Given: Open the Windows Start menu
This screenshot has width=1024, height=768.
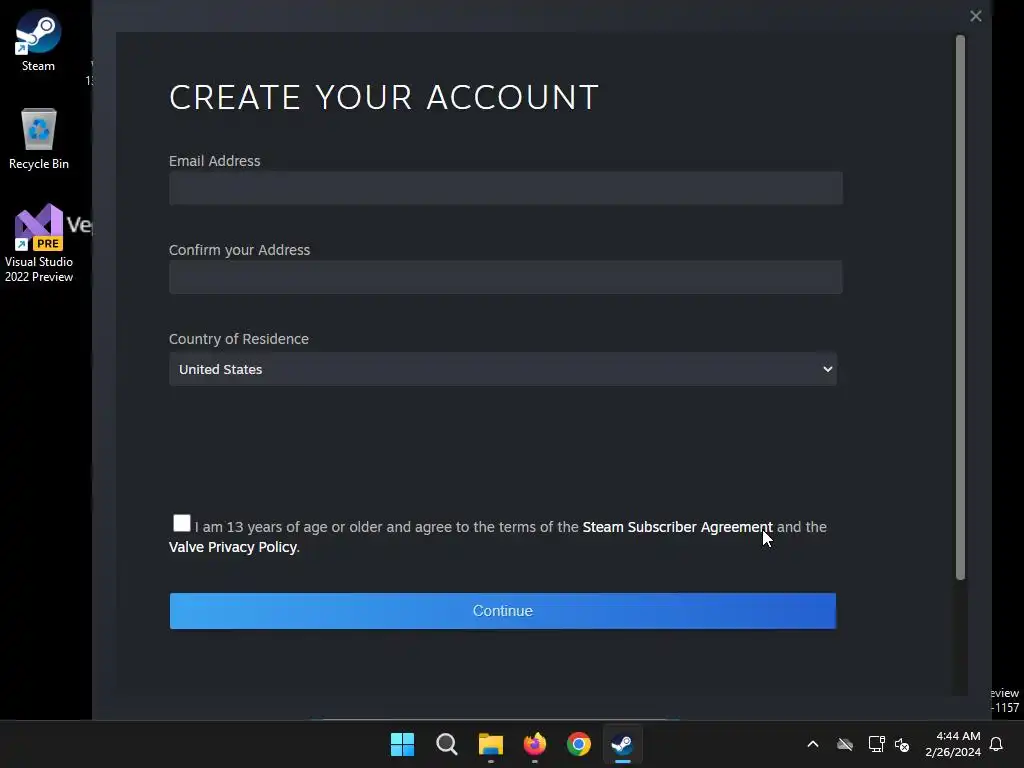Looking at the screenshot, I should pyautogui.click(x=402, y=744).
